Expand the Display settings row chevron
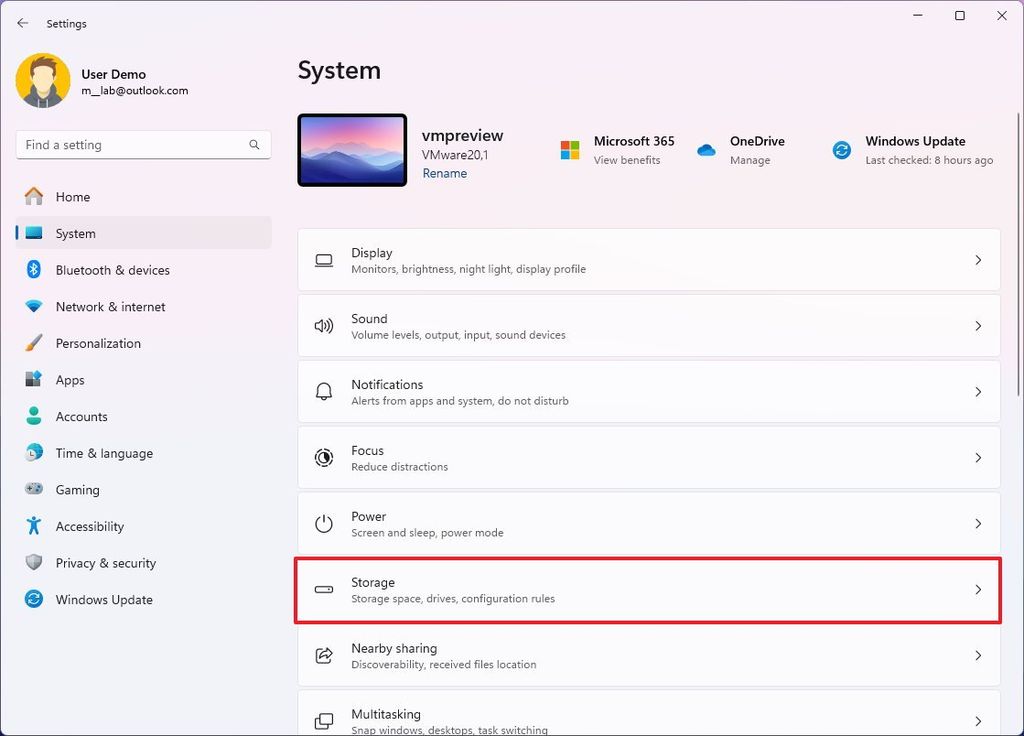 click(x=978, y=260)
